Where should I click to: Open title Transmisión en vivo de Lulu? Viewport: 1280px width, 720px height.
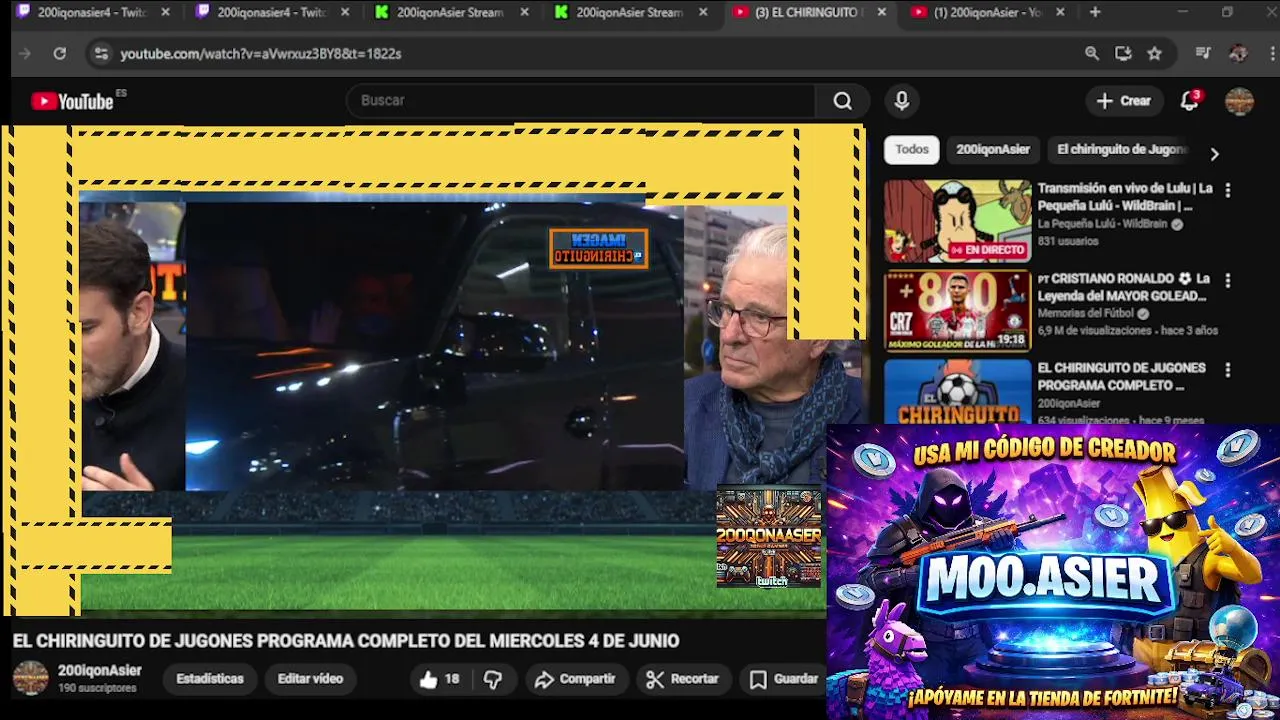pos(1125,197)
